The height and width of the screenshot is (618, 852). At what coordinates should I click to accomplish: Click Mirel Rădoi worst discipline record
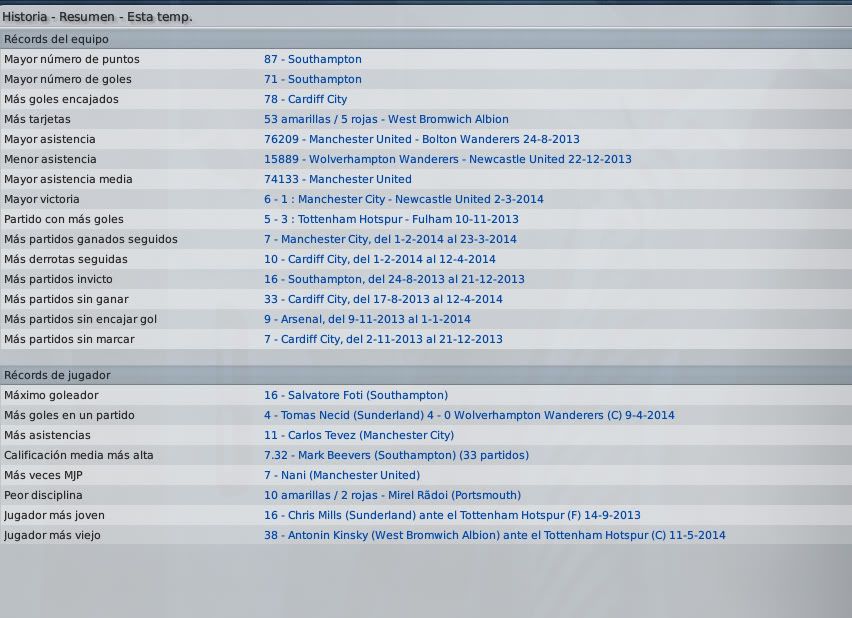click(x=392, y=496)
